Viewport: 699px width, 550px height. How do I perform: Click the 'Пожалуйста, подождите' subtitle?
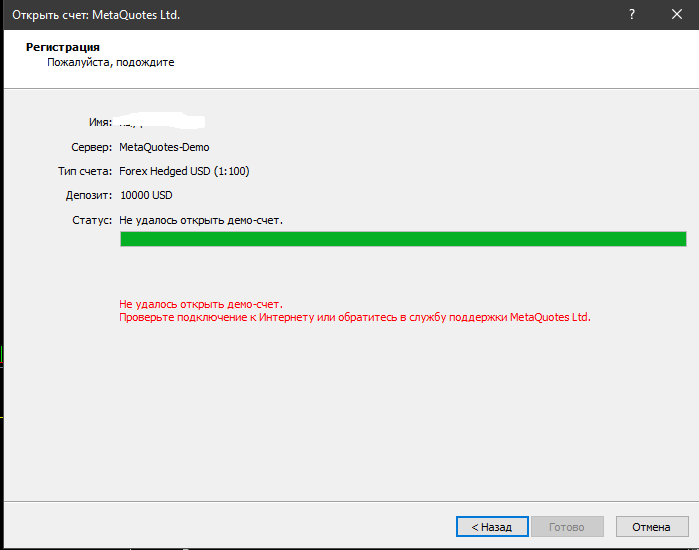coord(111,62)
